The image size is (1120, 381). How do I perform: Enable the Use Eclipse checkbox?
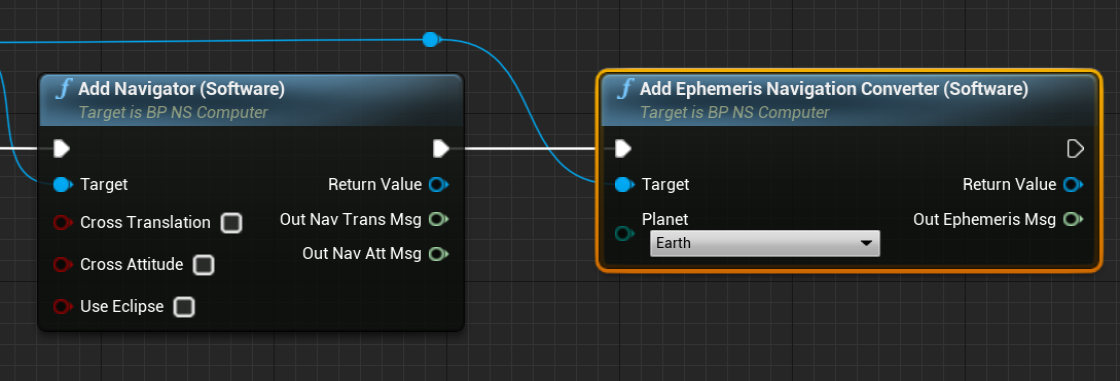click(x=184, y=307)
